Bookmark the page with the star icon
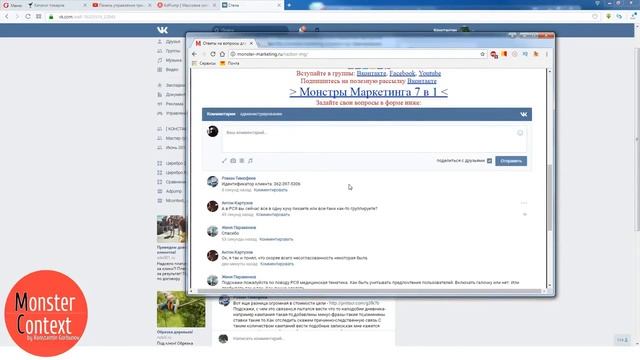The width and height of the screenshot is (640, 360). click(x=482, y=54)
